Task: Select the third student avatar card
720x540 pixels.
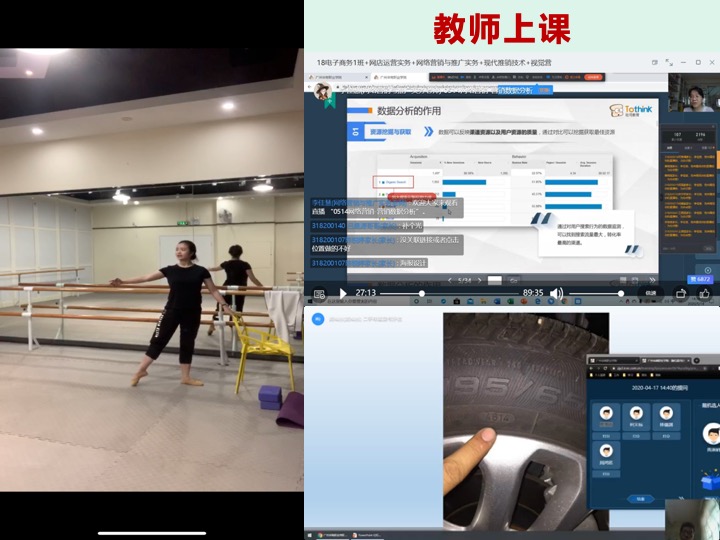Action: (x=665, y=418)
